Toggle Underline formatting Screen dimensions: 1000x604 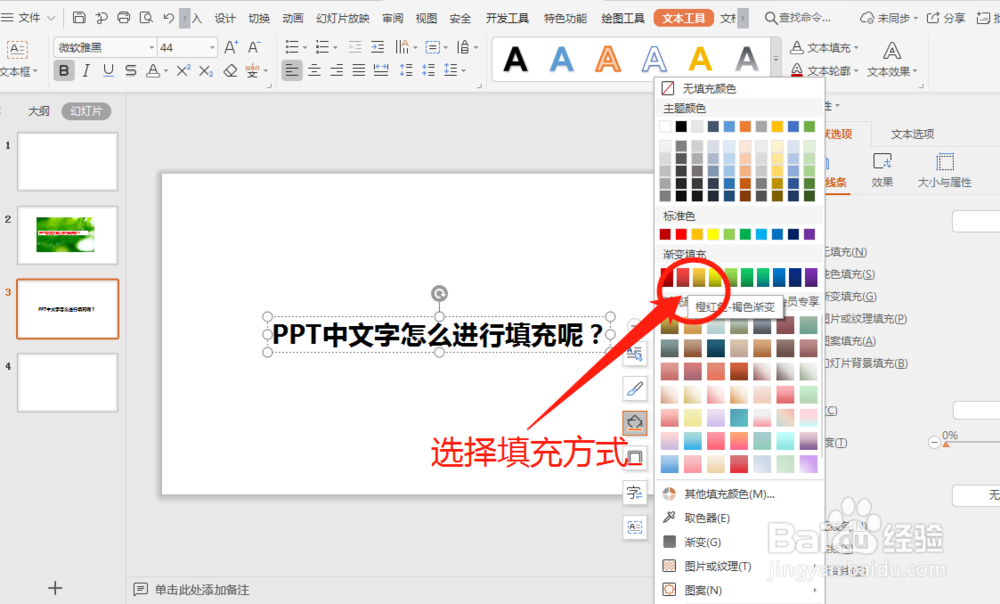[x=108, y=71]
